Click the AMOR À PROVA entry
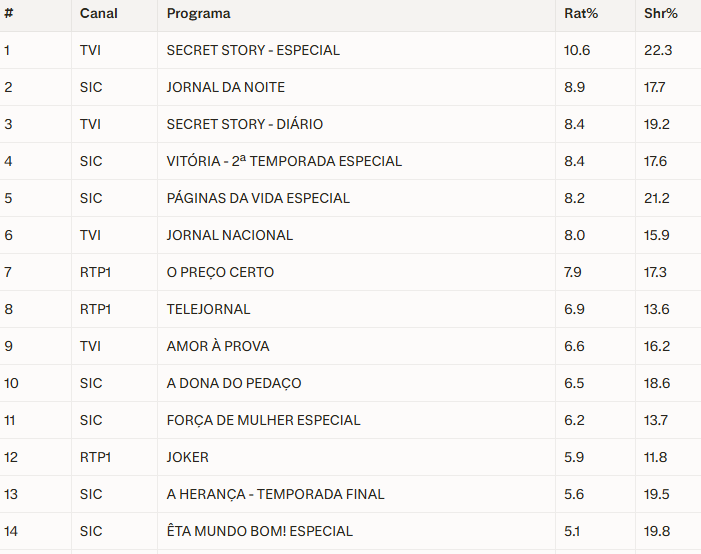This screenshot has width=701, height=554. [x=217, y=346]
